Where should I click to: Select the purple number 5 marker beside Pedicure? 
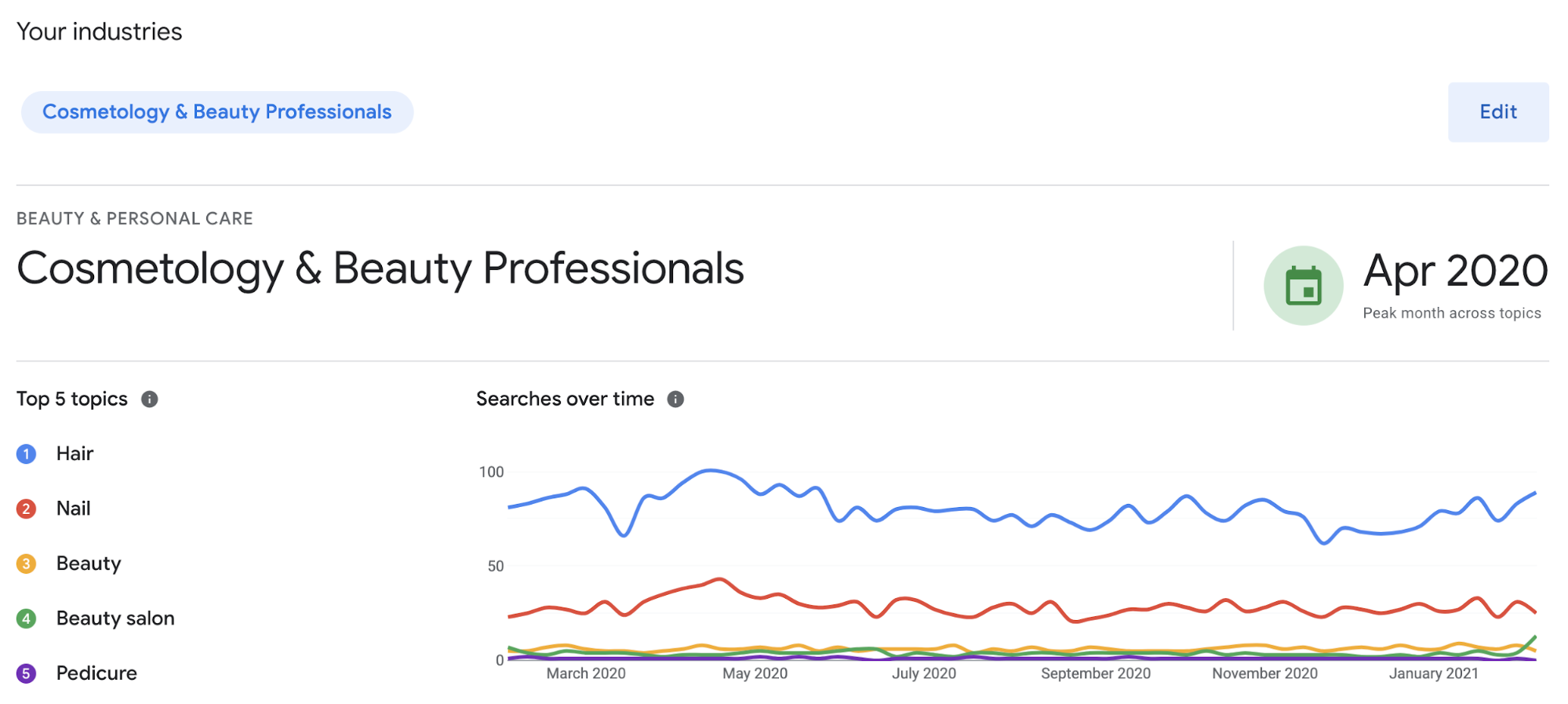click(x=25, y=673)
